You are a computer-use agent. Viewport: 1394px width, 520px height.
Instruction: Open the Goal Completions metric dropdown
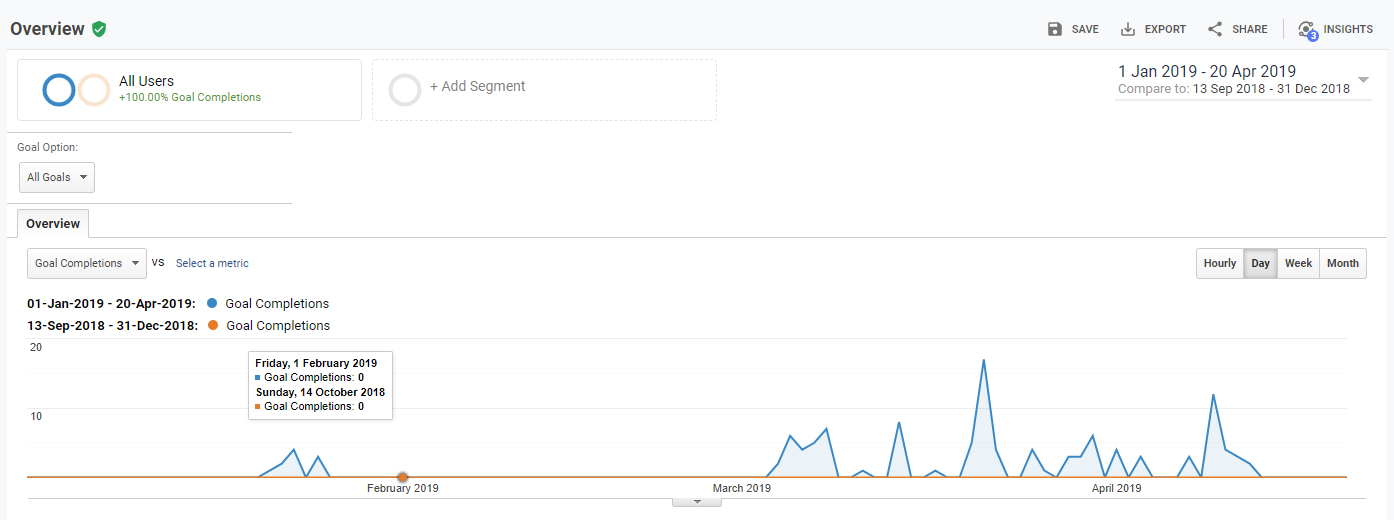(86, 263)
